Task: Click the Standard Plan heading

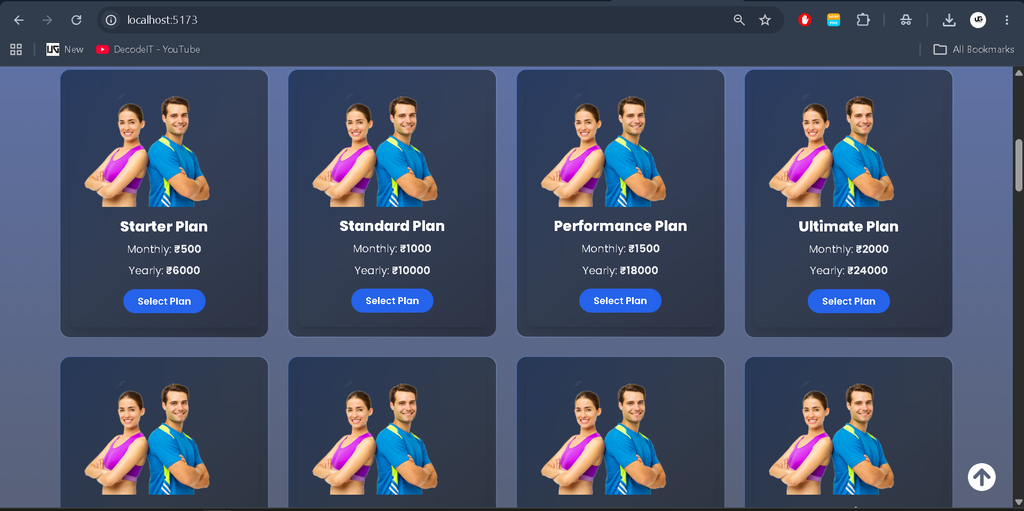Action: 392,226
